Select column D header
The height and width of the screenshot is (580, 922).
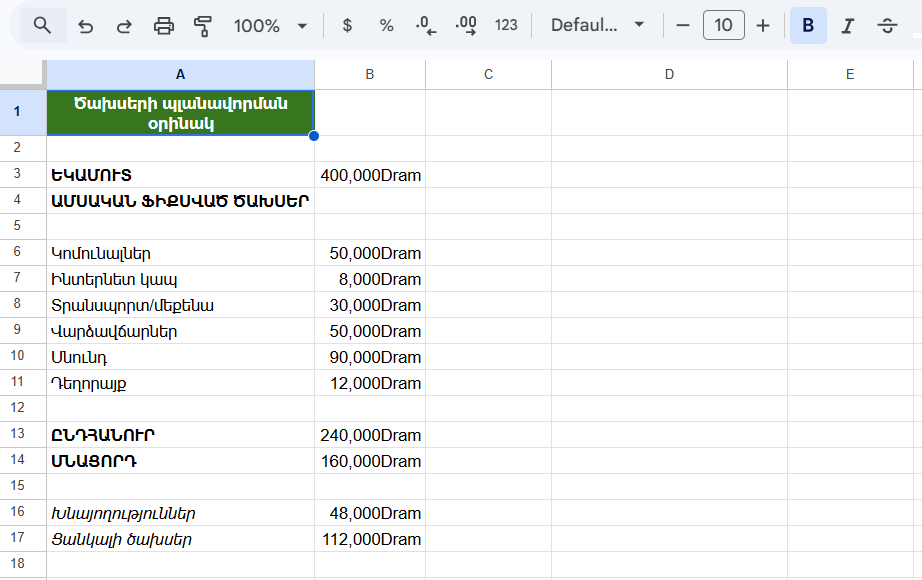[668, 74]
